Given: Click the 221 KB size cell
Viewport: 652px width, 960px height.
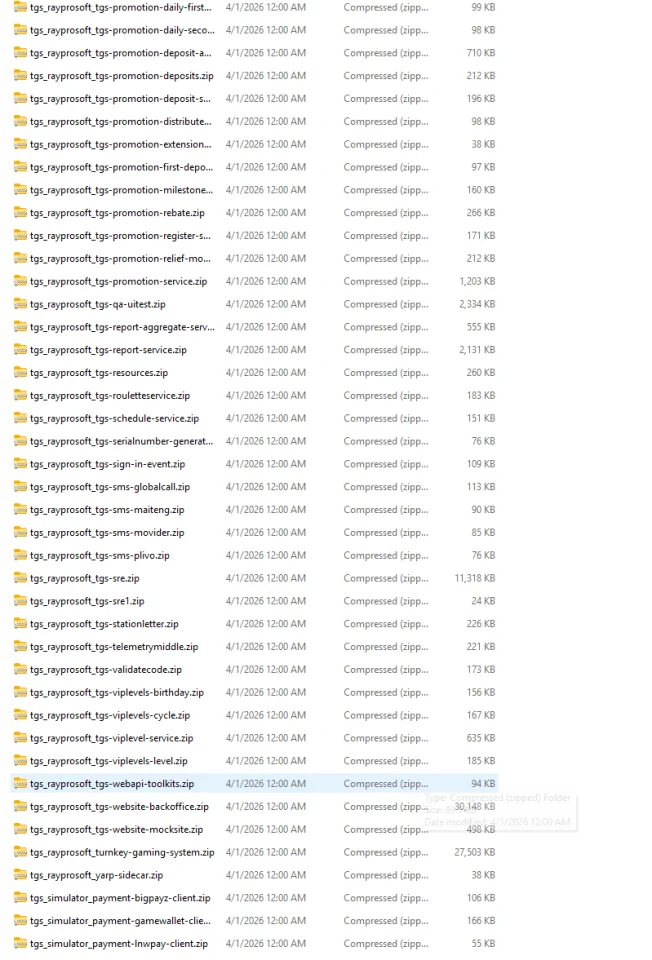Looking at the screenshot, I should pyautogui.click(x=481, y=647).
